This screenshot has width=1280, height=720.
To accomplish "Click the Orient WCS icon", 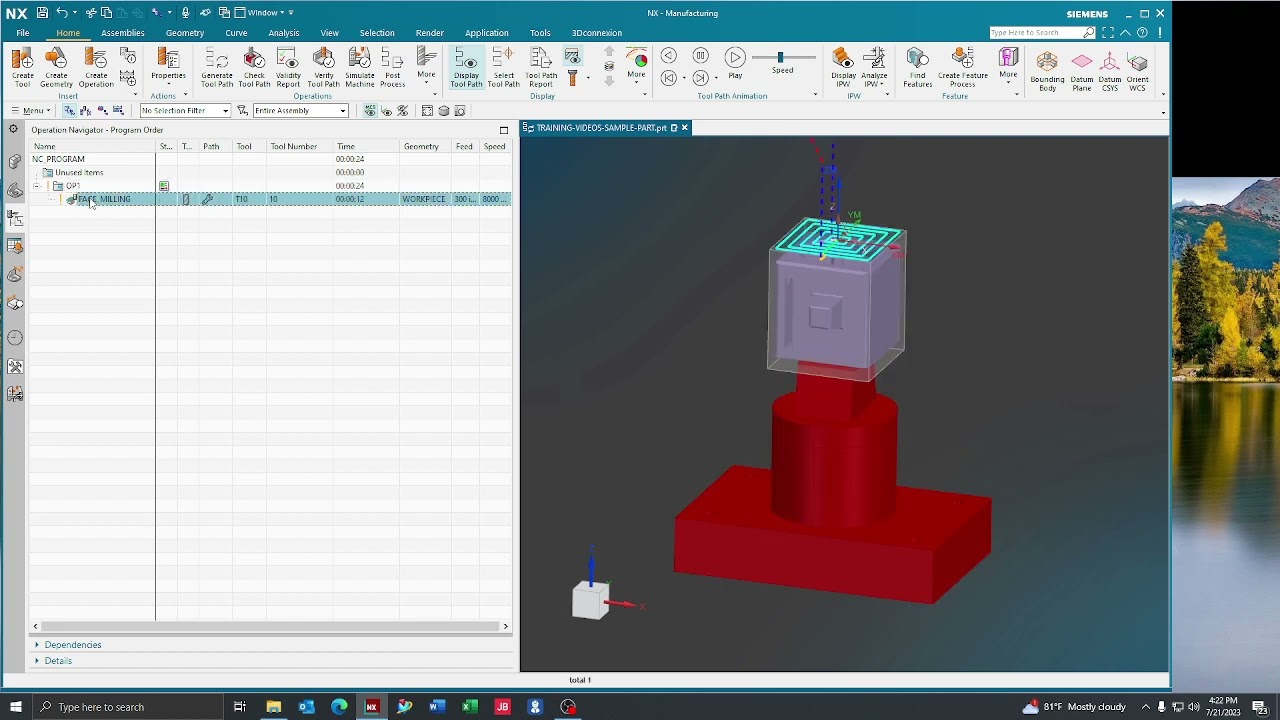I will 1138,71.
